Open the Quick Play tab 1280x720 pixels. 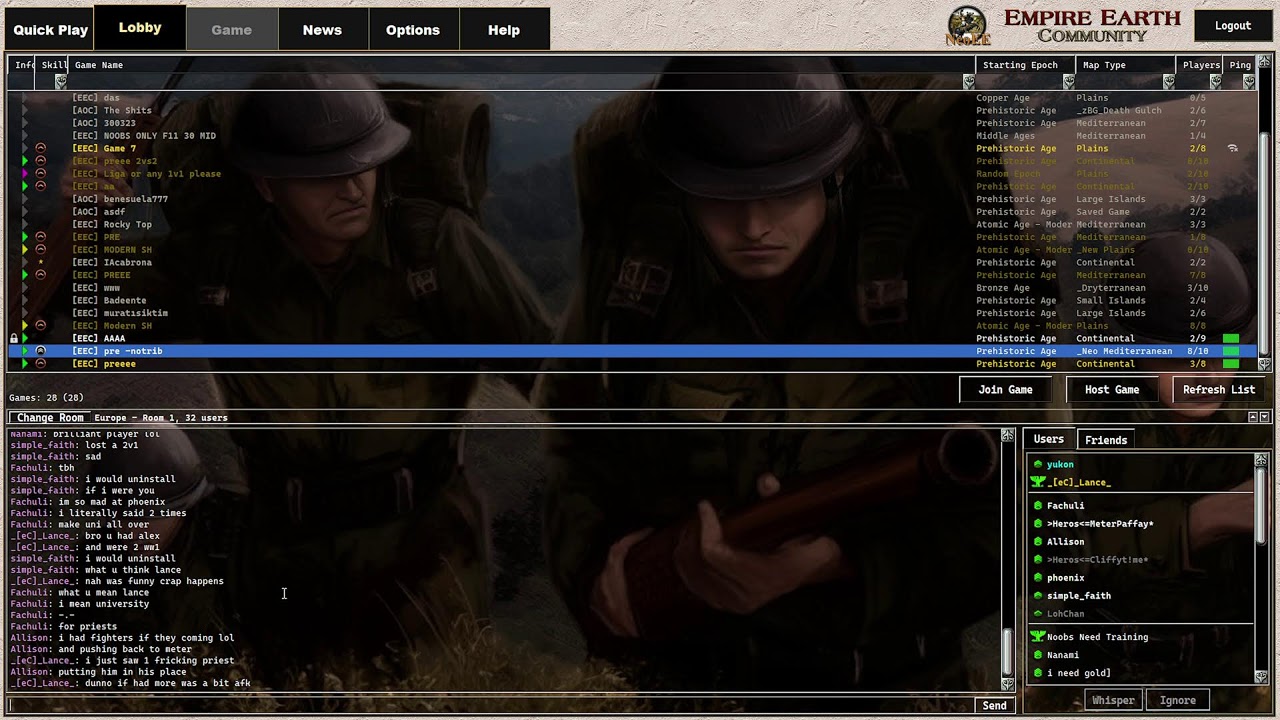click(51, 29)
